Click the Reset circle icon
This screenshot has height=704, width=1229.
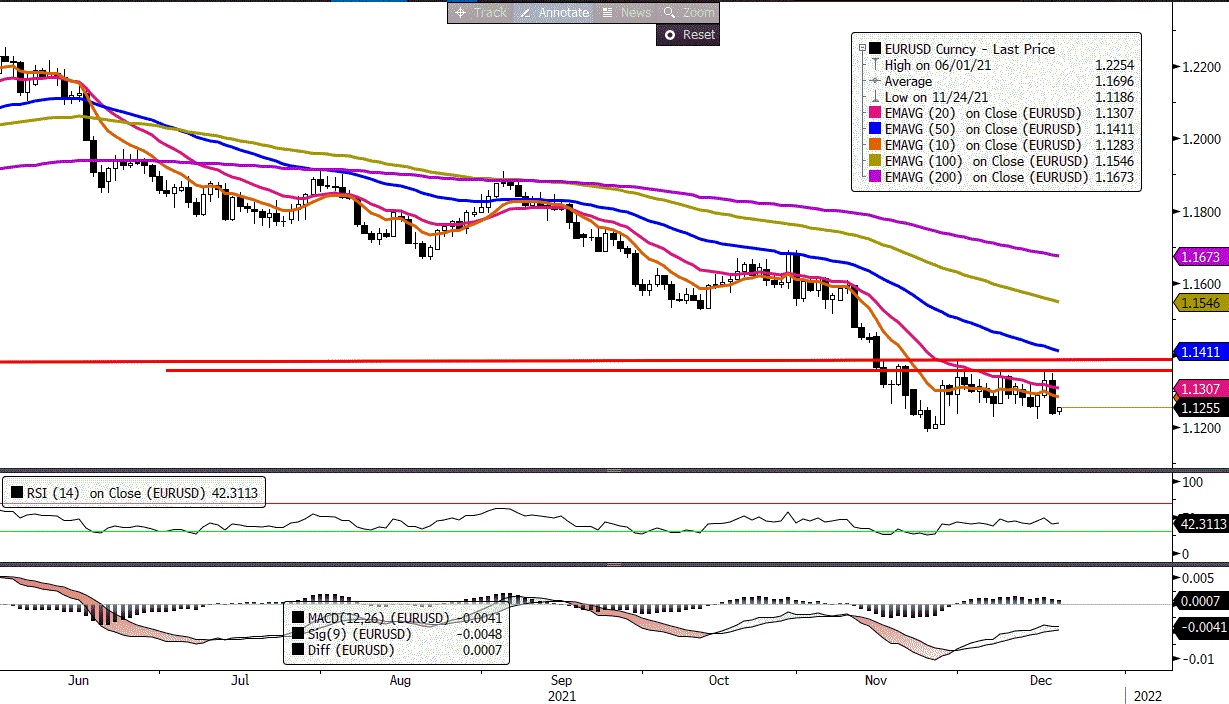click(x=670, y=35)
